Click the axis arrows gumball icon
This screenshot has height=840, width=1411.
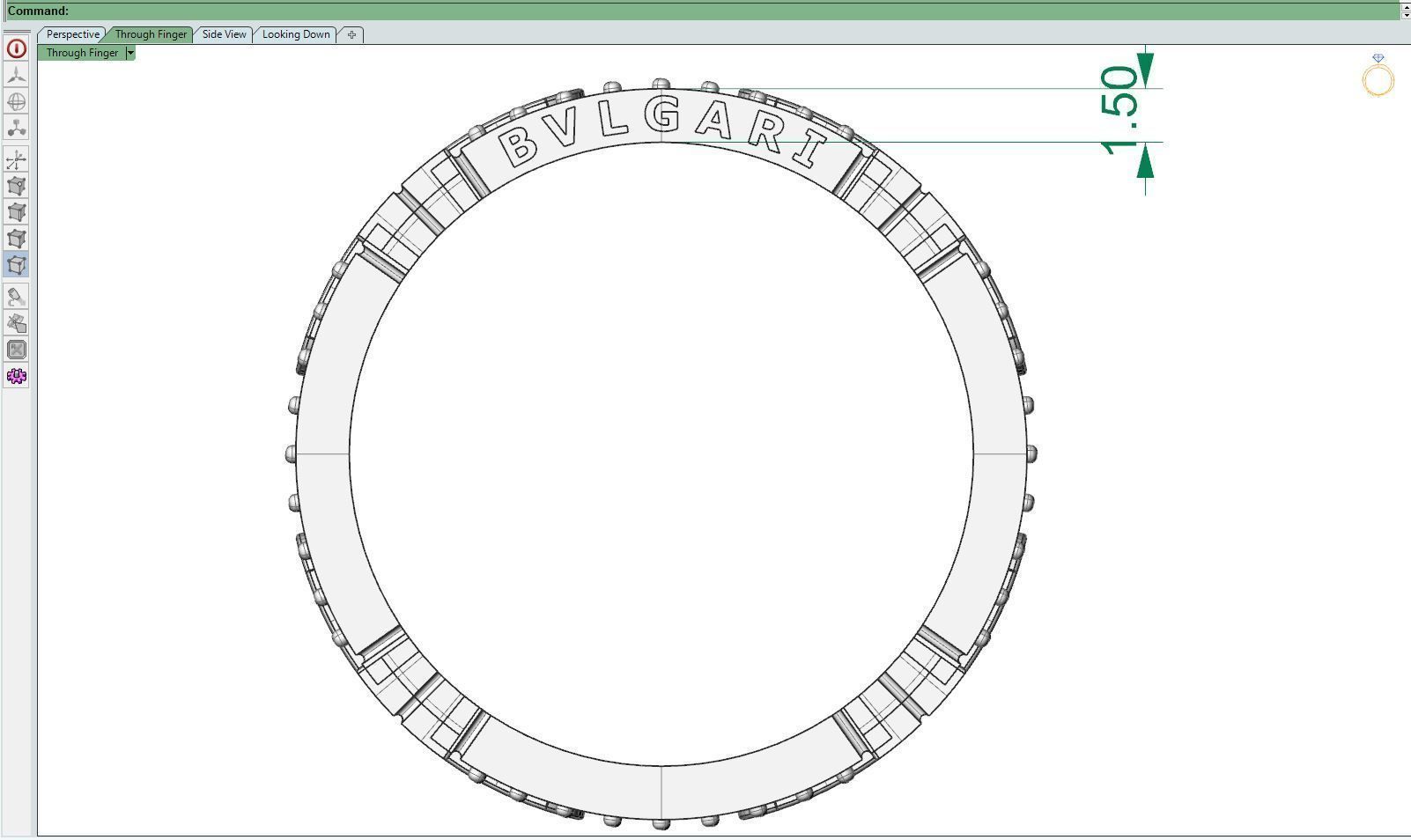click(16, 160)
